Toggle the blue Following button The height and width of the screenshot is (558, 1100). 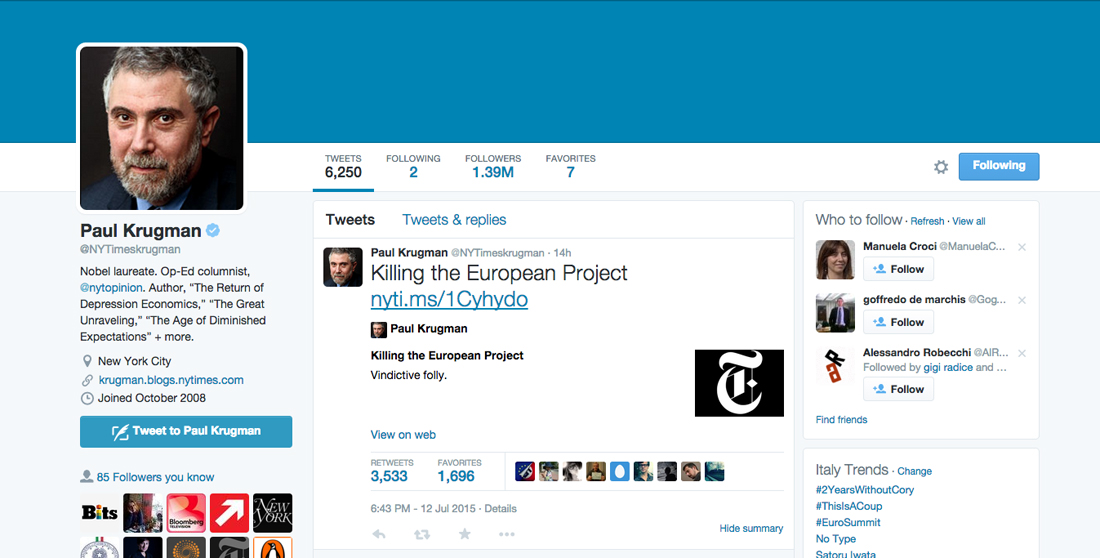click(999, 166)
